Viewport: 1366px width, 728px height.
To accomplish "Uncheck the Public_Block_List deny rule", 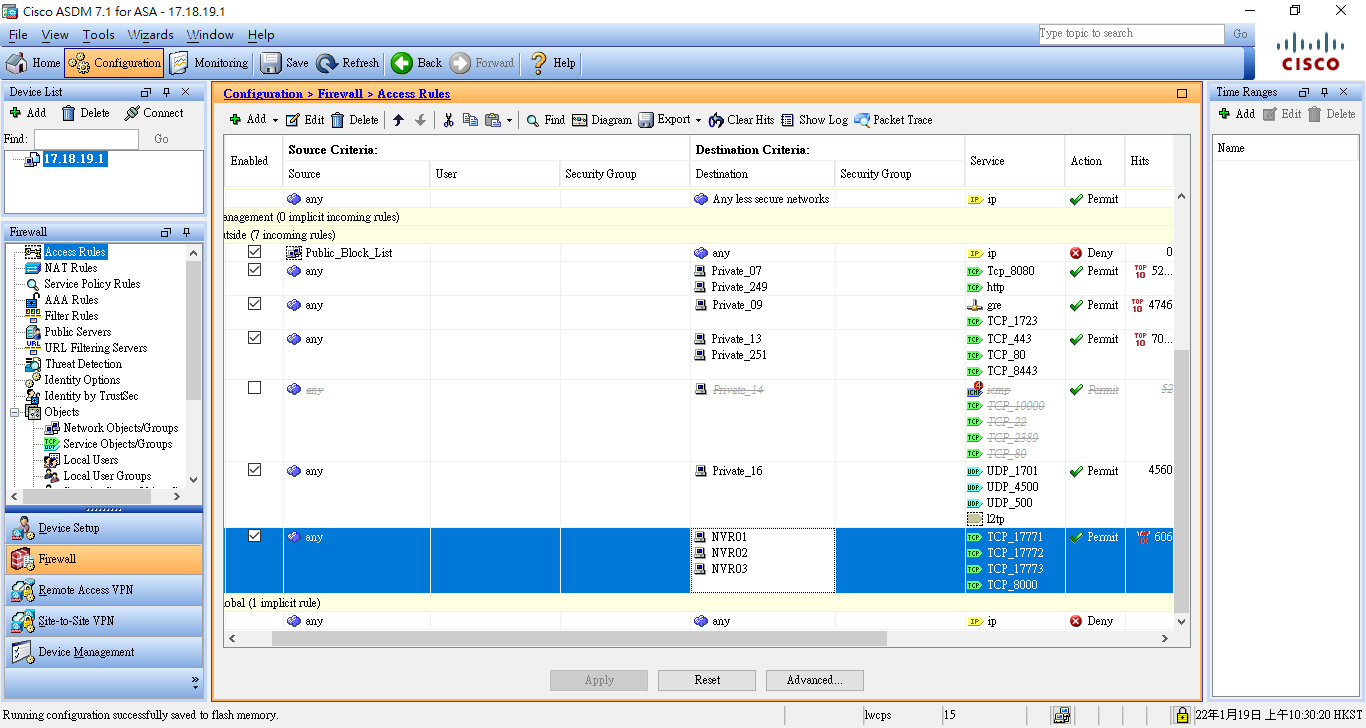I will tap(254, 252).
